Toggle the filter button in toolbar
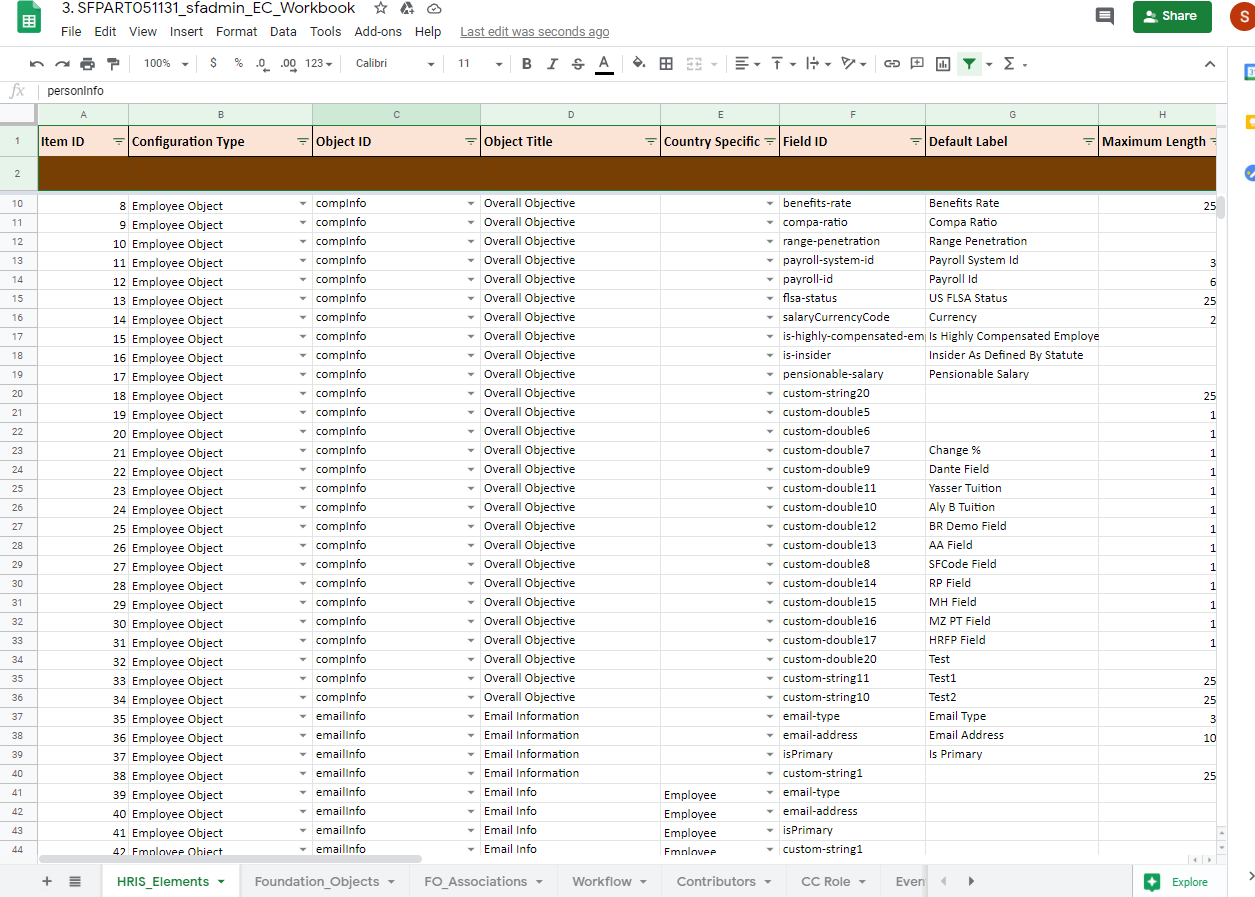 pos(968,64)
